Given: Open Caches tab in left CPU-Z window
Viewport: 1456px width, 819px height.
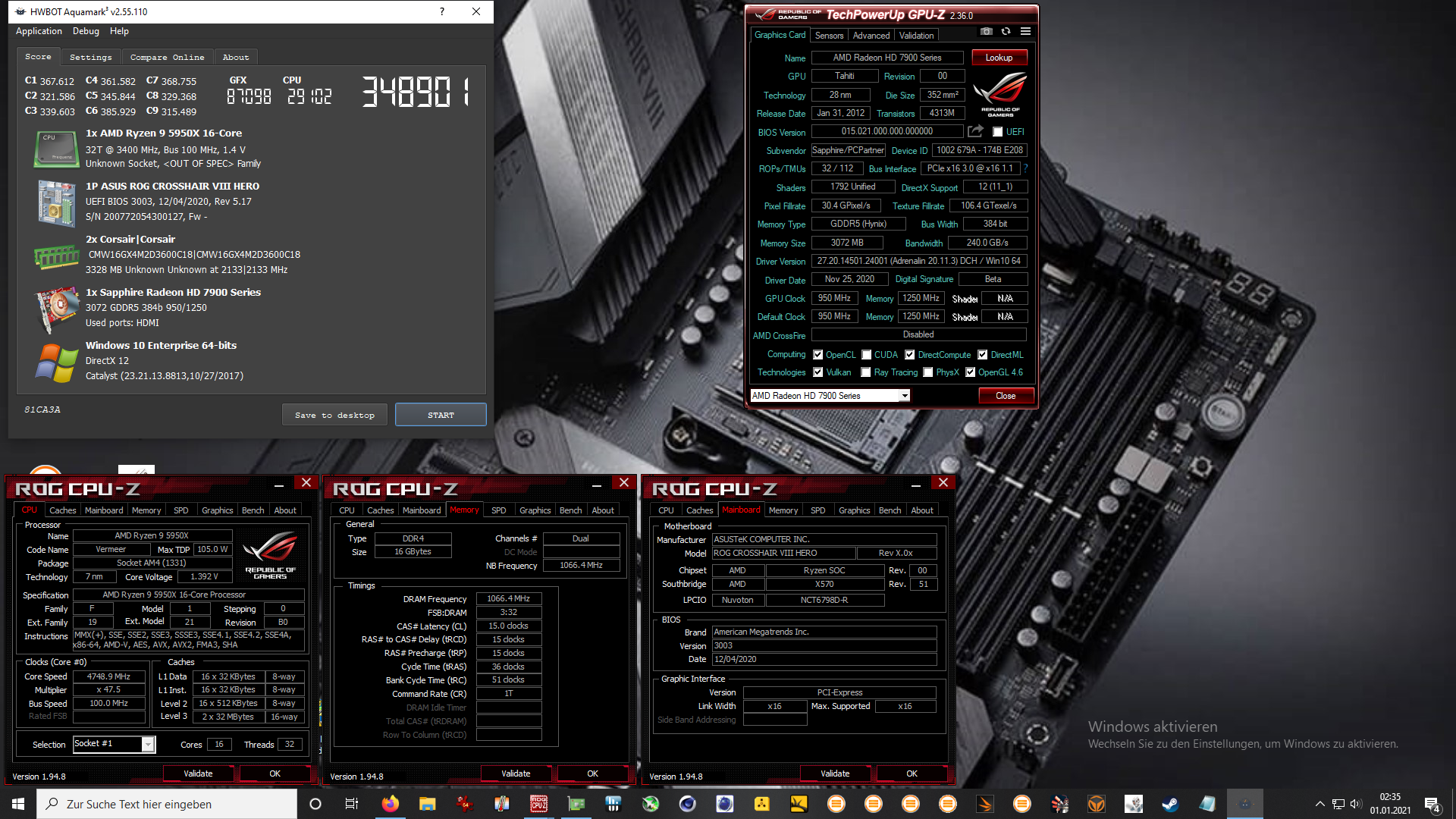Looking at the screenshot, I should 62,510.
